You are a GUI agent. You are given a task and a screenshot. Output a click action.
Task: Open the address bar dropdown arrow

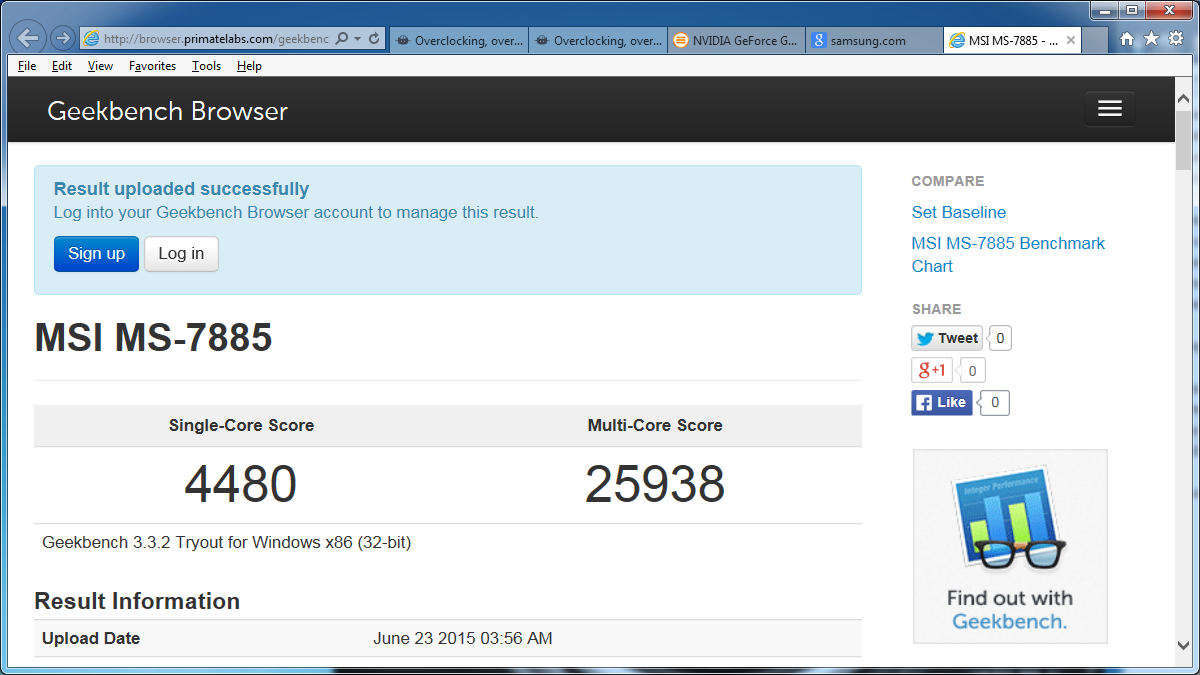357,39
